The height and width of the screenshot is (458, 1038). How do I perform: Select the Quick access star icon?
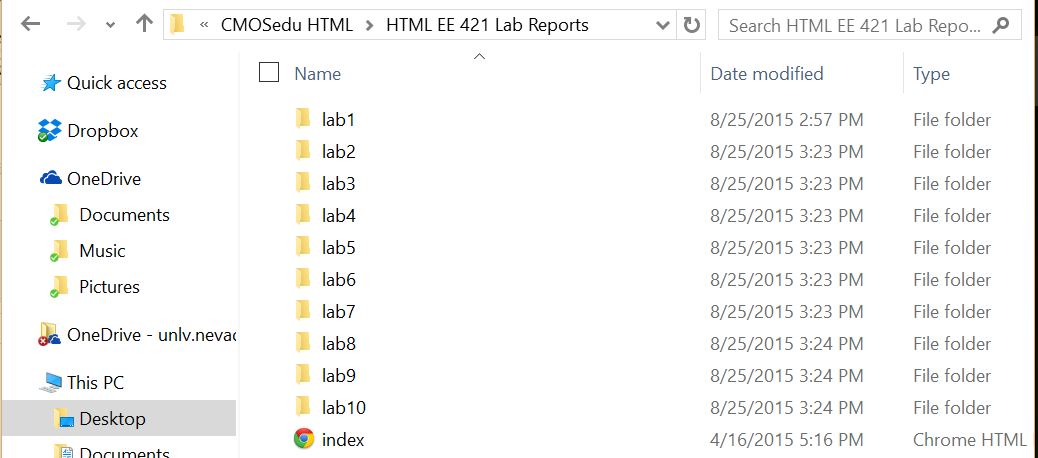point(50,83)
